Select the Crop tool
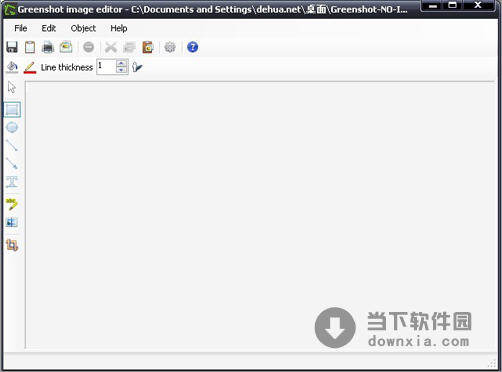The height and width of the screenshot is (372, 502). point(12,245)
